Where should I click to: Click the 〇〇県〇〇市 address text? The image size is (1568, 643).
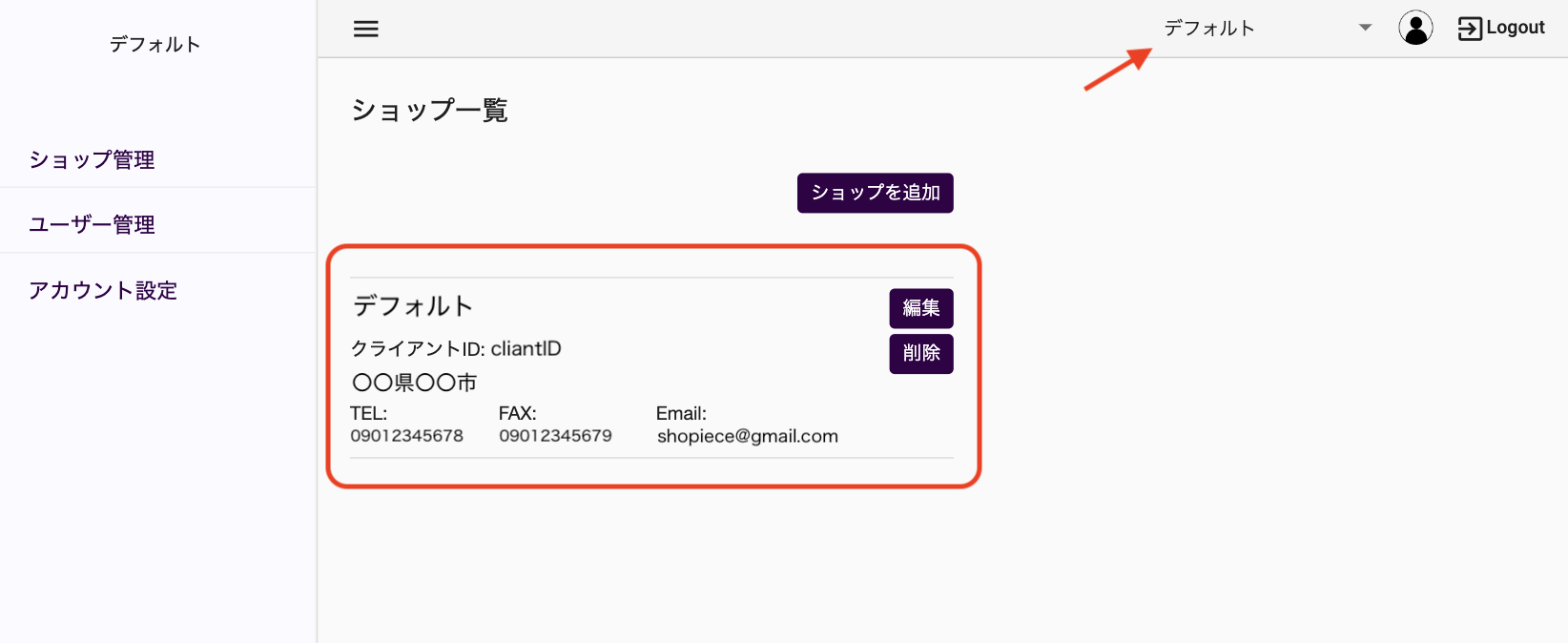(415, 383)
